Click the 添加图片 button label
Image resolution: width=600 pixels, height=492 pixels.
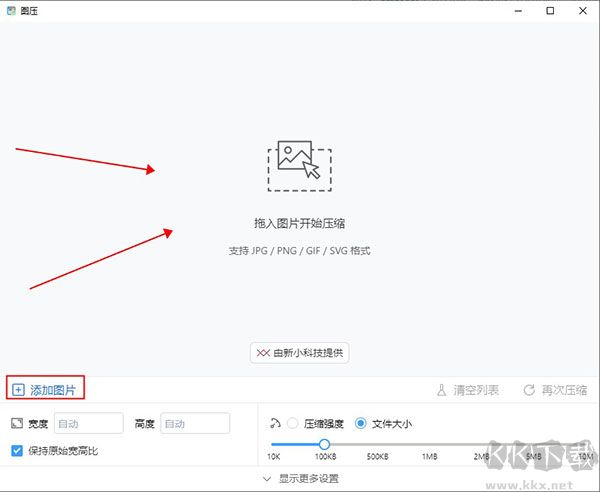coord(53,390)
